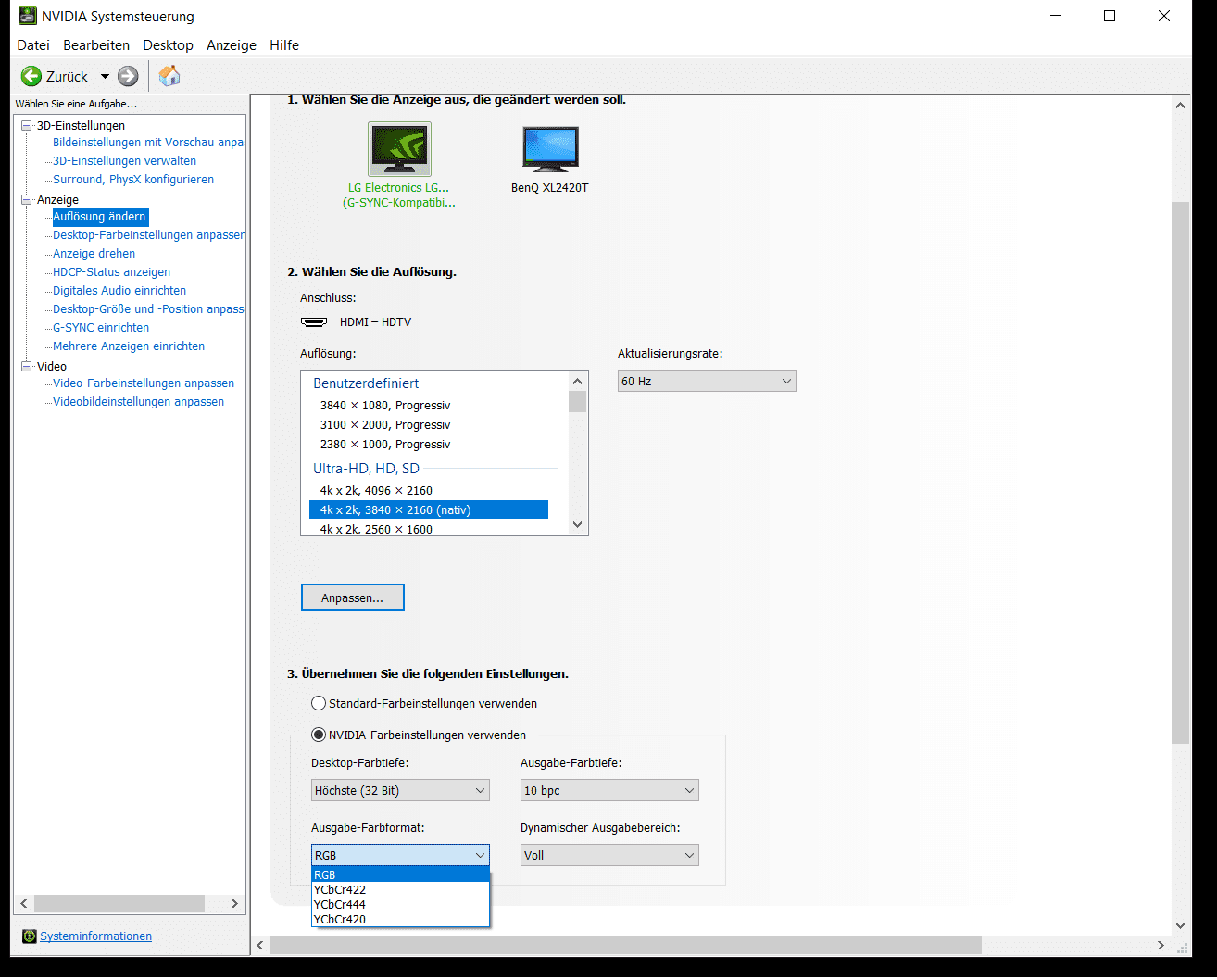Choose YCbCr422 output format
1217x980 pixels.
pyautogui.click(x=400, y=890)
